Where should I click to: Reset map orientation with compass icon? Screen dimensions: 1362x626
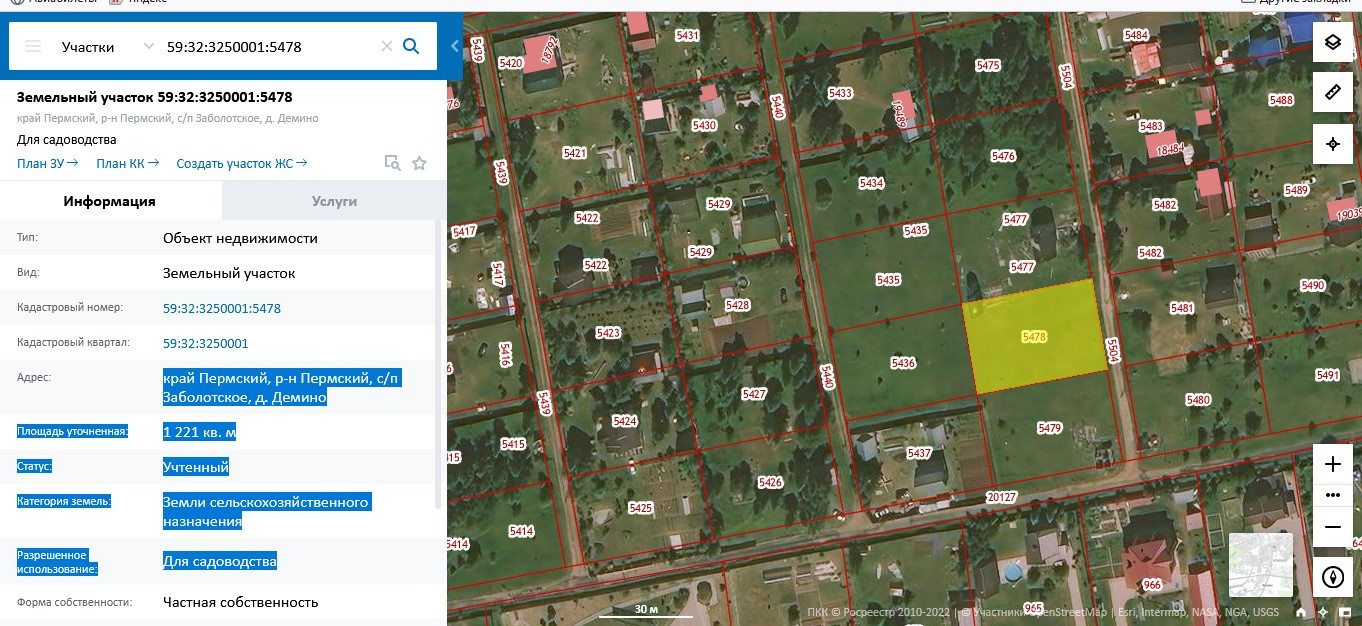click(1332, 577)
